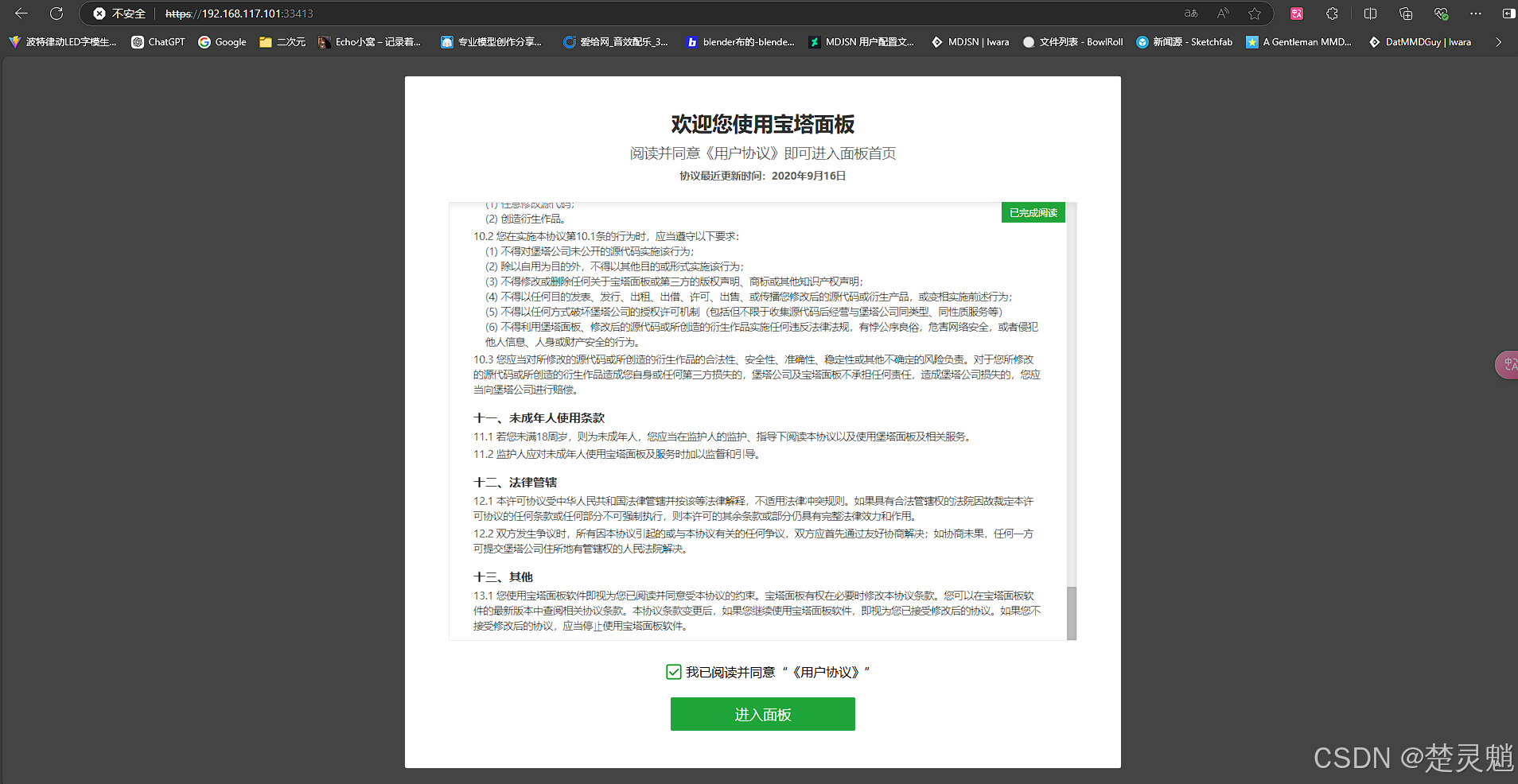Click the agreement text scrollbar thumb

point(1071,613)
